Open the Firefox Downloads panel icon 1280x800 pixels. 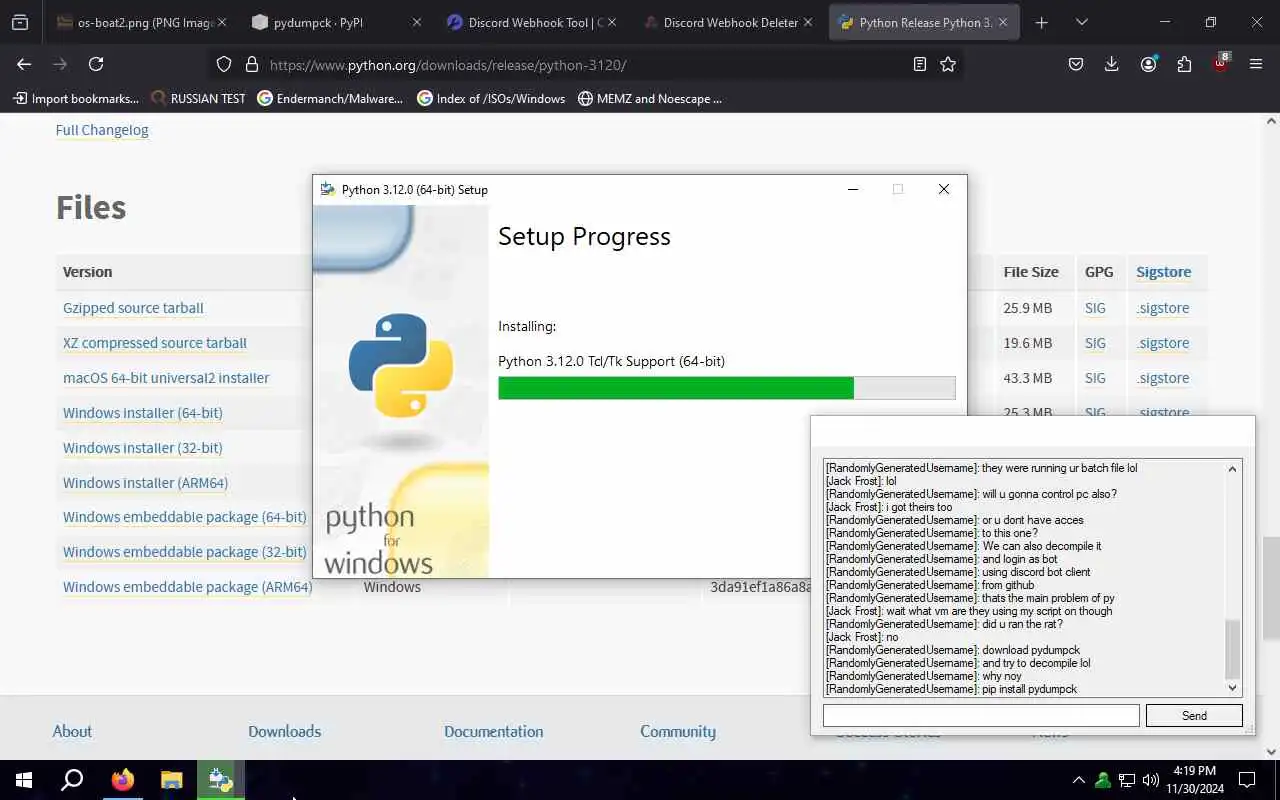[1112, 64]
